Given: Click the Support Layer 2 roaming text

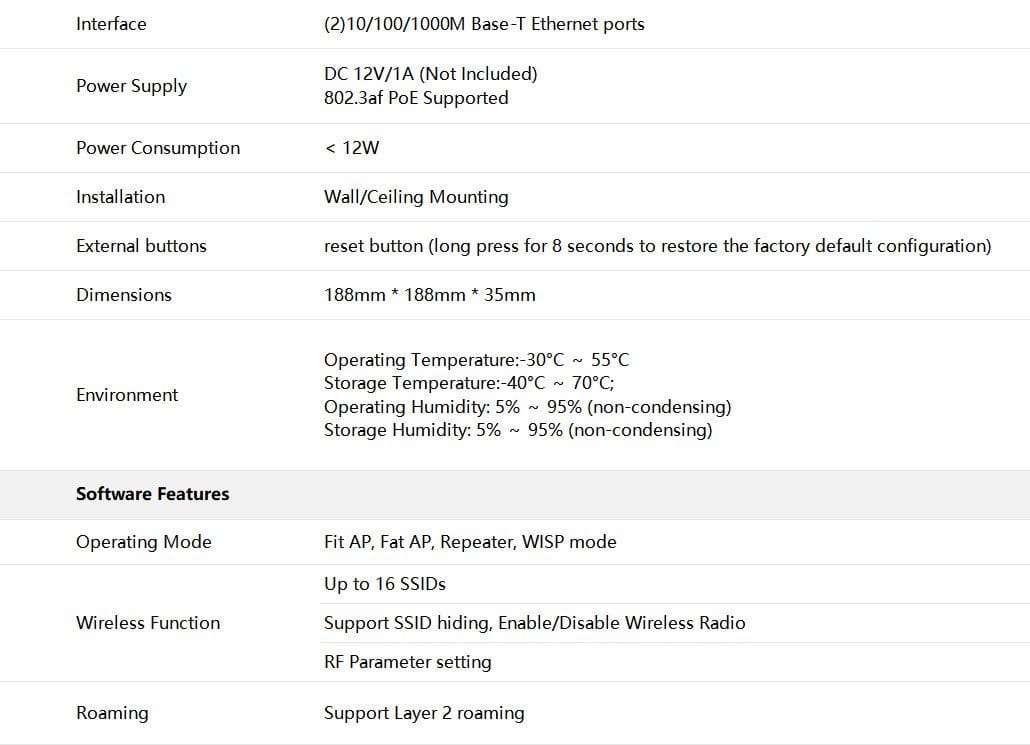Looking at the screenshot, I should [424, 713].
